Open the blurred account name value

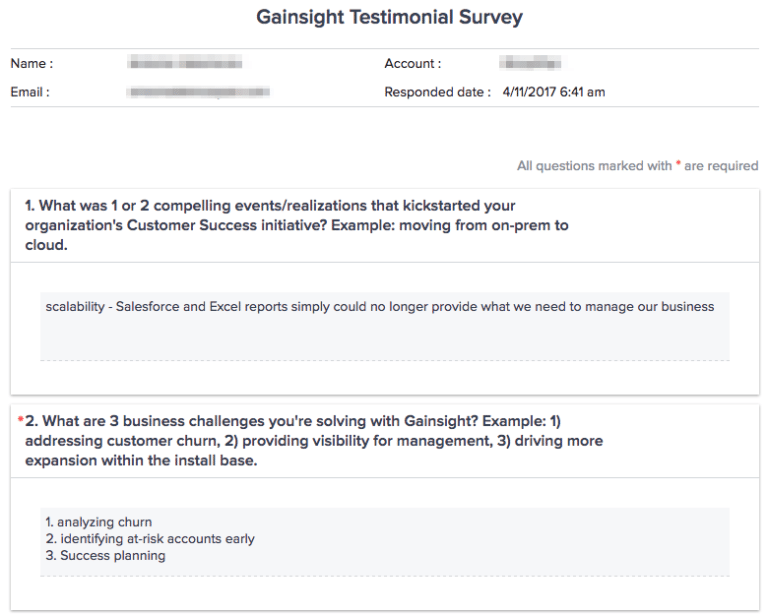tap(530, 64)
